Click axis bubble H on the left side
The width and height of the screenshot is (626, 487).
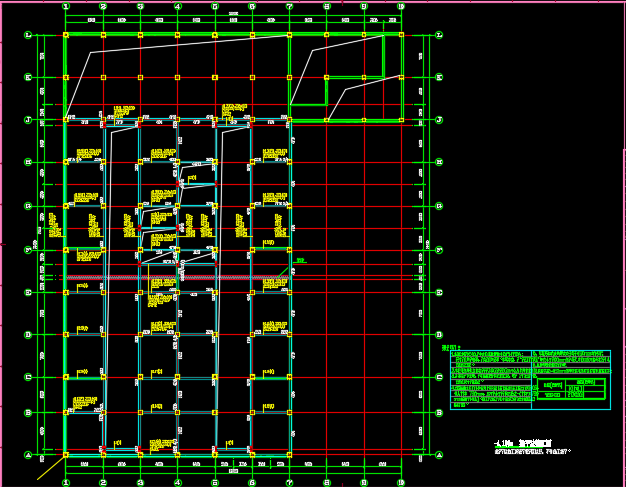point(28,162)
